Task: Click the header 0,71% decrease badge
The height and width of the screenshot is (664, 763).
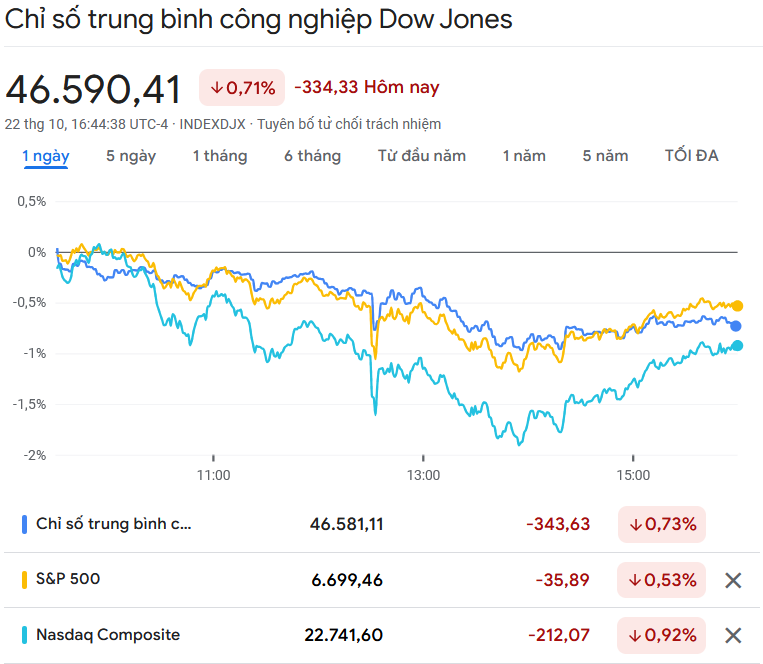Action: (242, 88)
